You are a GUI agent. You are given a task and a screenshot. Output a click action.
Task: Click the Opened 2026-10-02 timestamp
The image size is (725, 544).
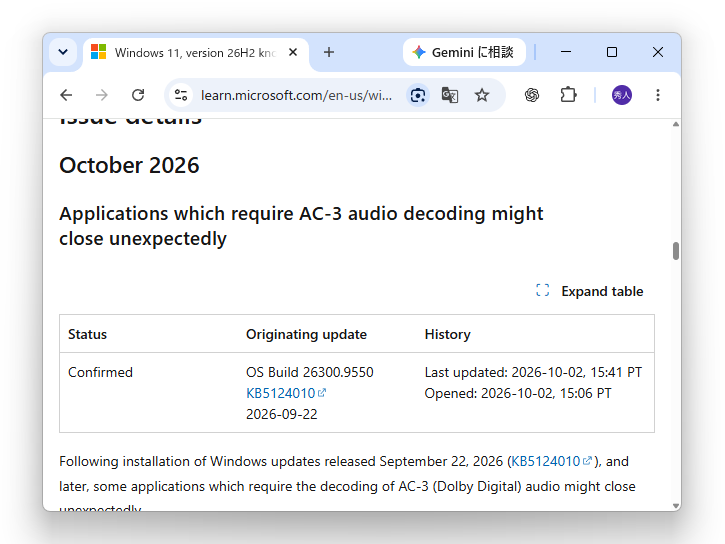pyautogui.click(x=518, y=393)
